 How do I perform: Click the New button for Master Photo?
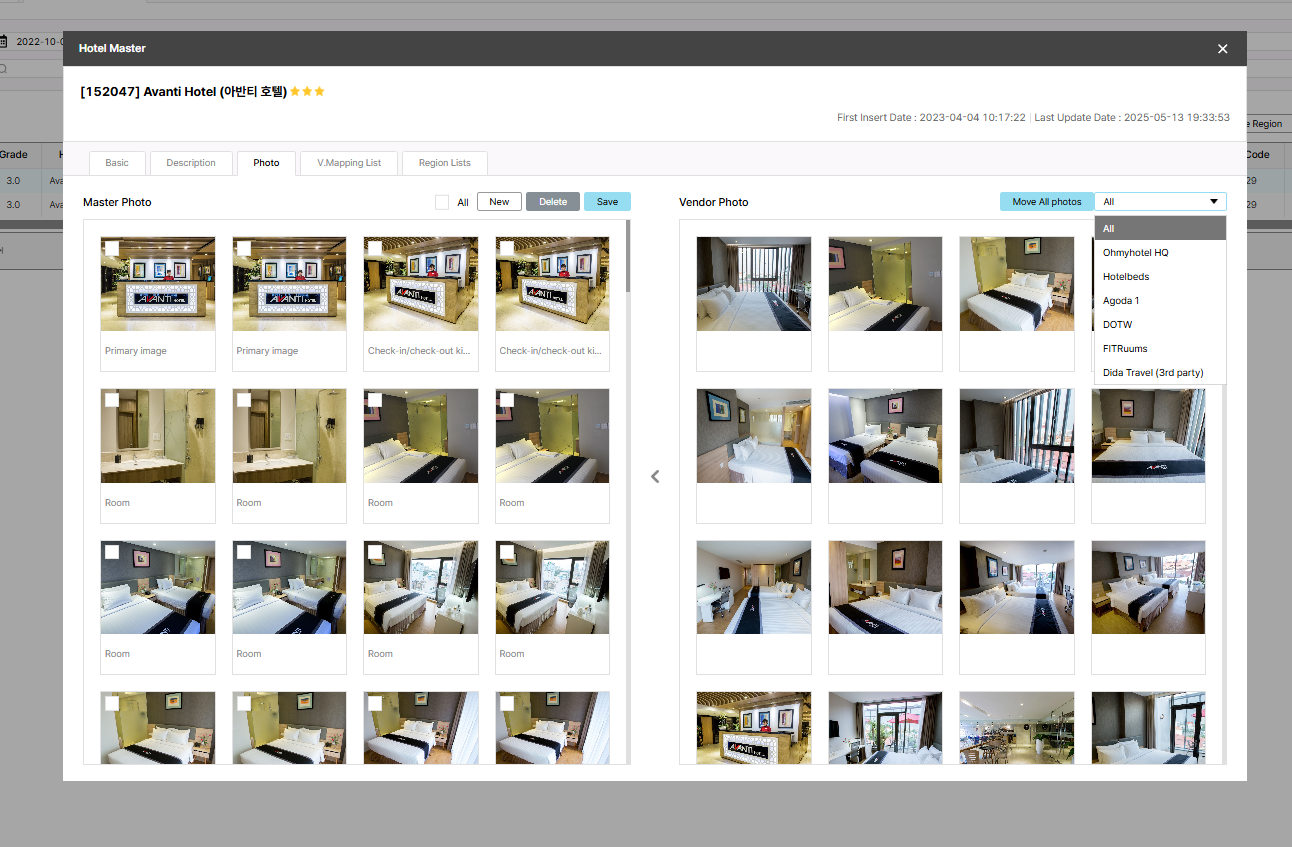click(499, 202)
